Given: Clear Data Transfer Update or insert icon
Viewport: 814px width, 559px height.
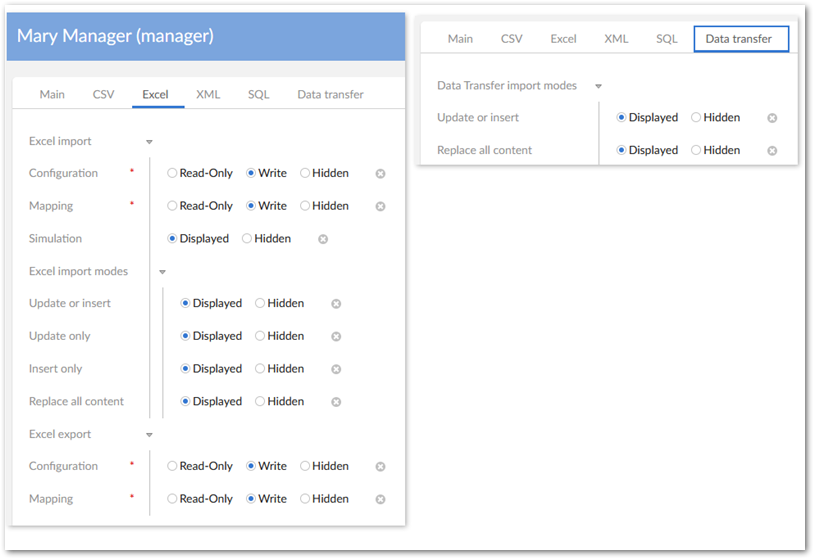Looking at the screenshot, I should (x=772, y=118).
